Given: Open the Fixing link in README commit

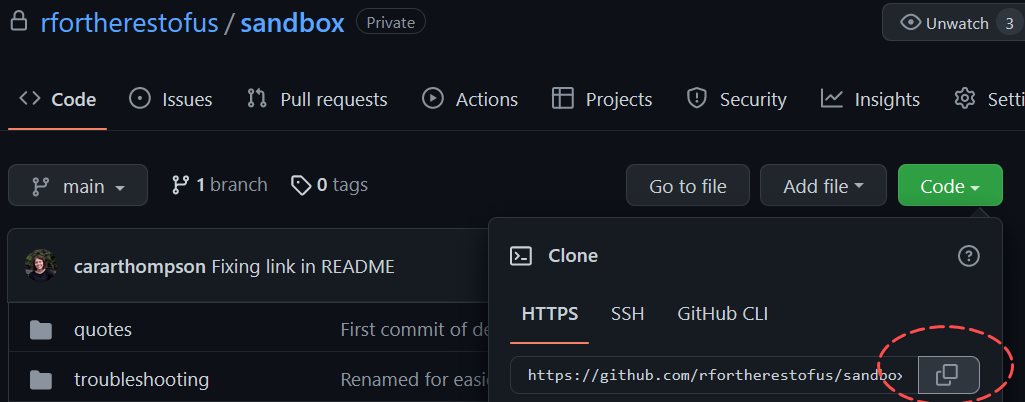Looking at the screenshot, I should (x=303, y=267).
